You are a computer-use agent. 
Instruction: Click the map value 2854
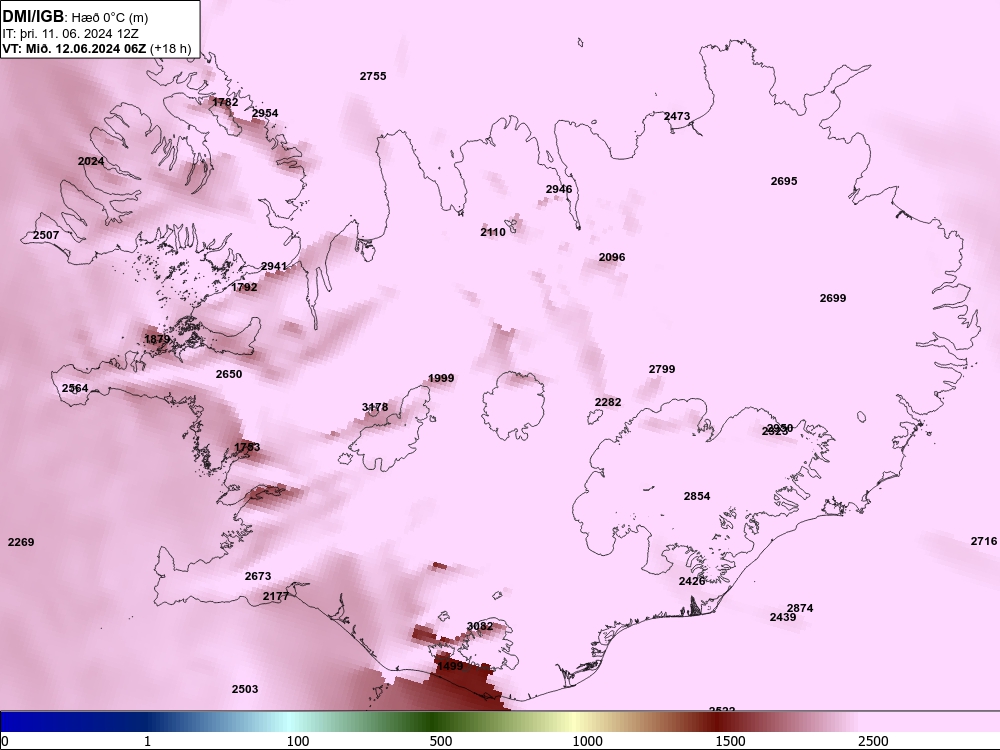[696, 496]
